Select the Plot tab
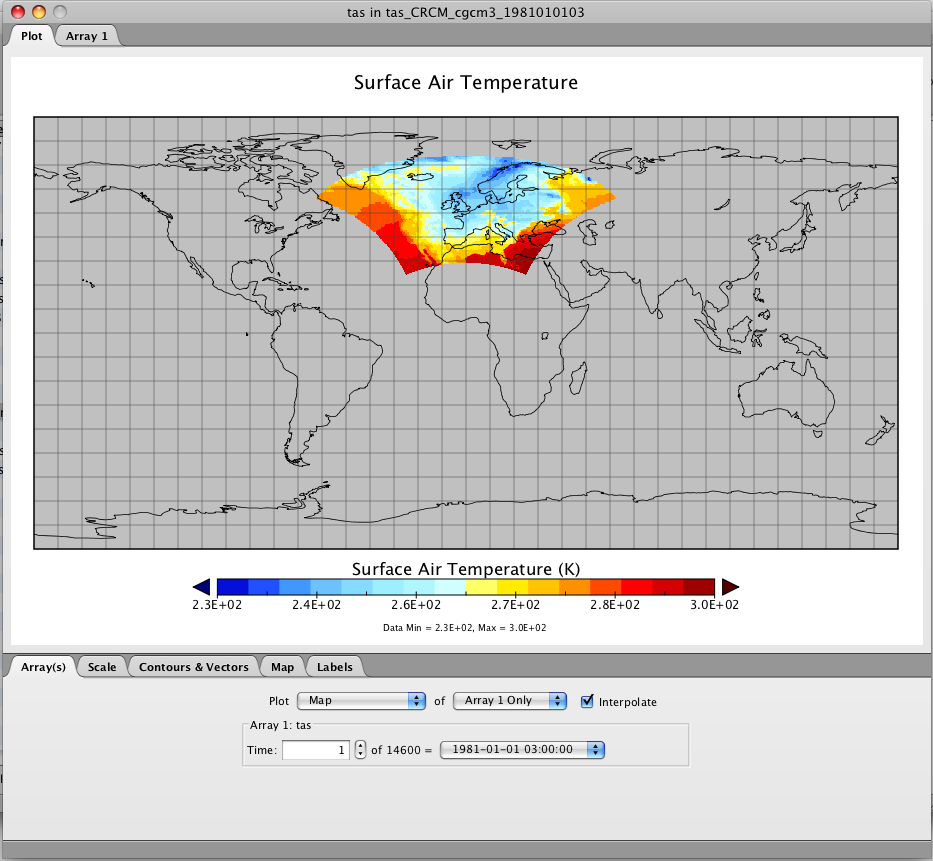 click(31, 36)
